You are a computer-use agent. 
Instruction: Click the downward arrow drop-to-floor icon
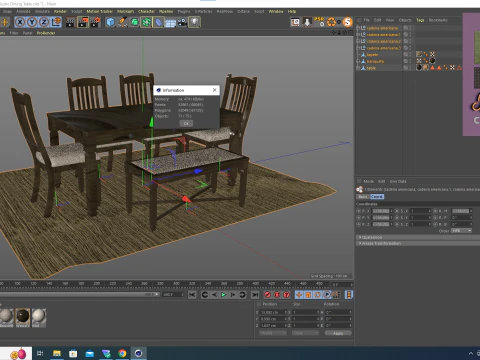point(307,22)
